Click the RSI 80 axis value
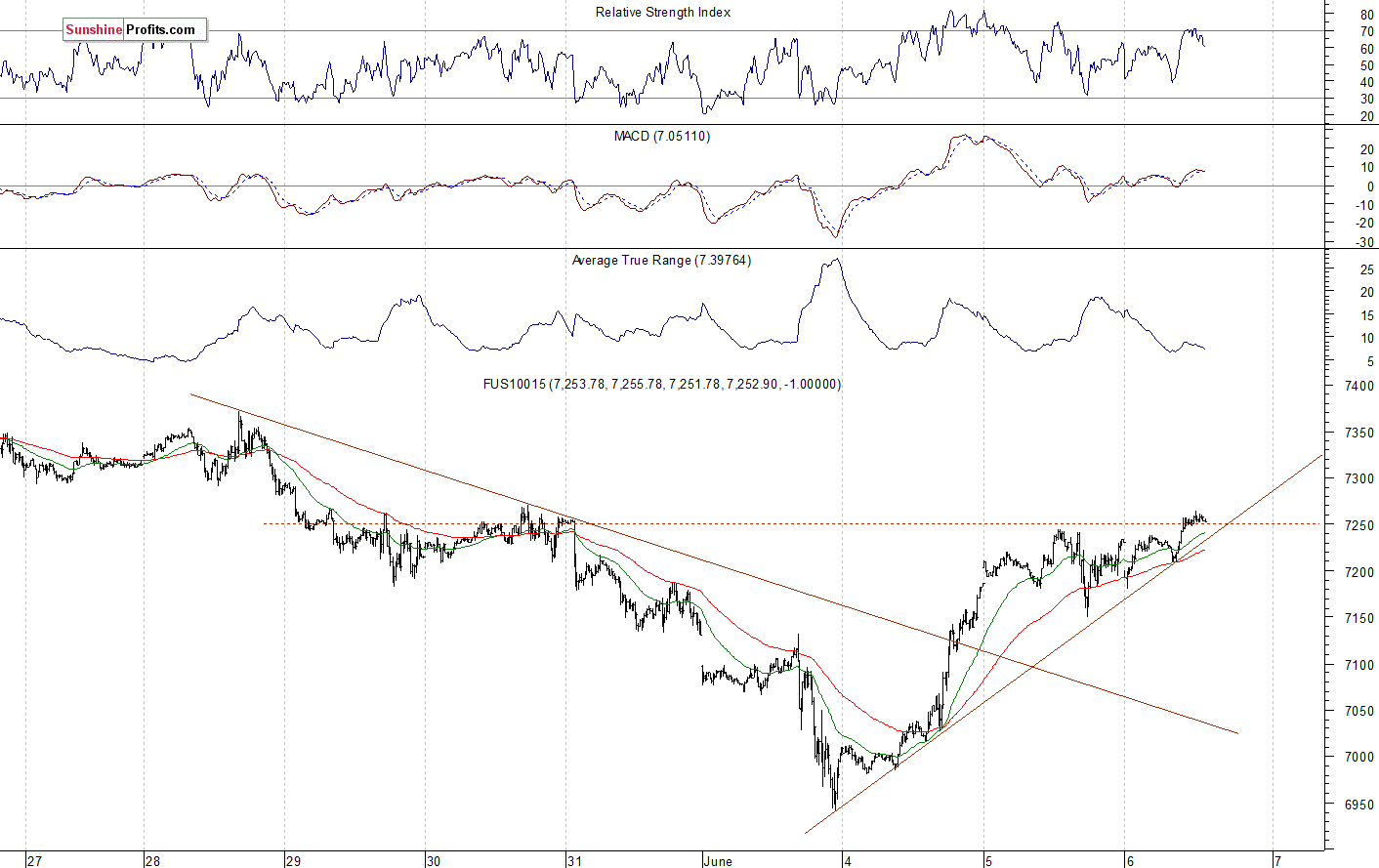1379x868 pixels. 1367,16
